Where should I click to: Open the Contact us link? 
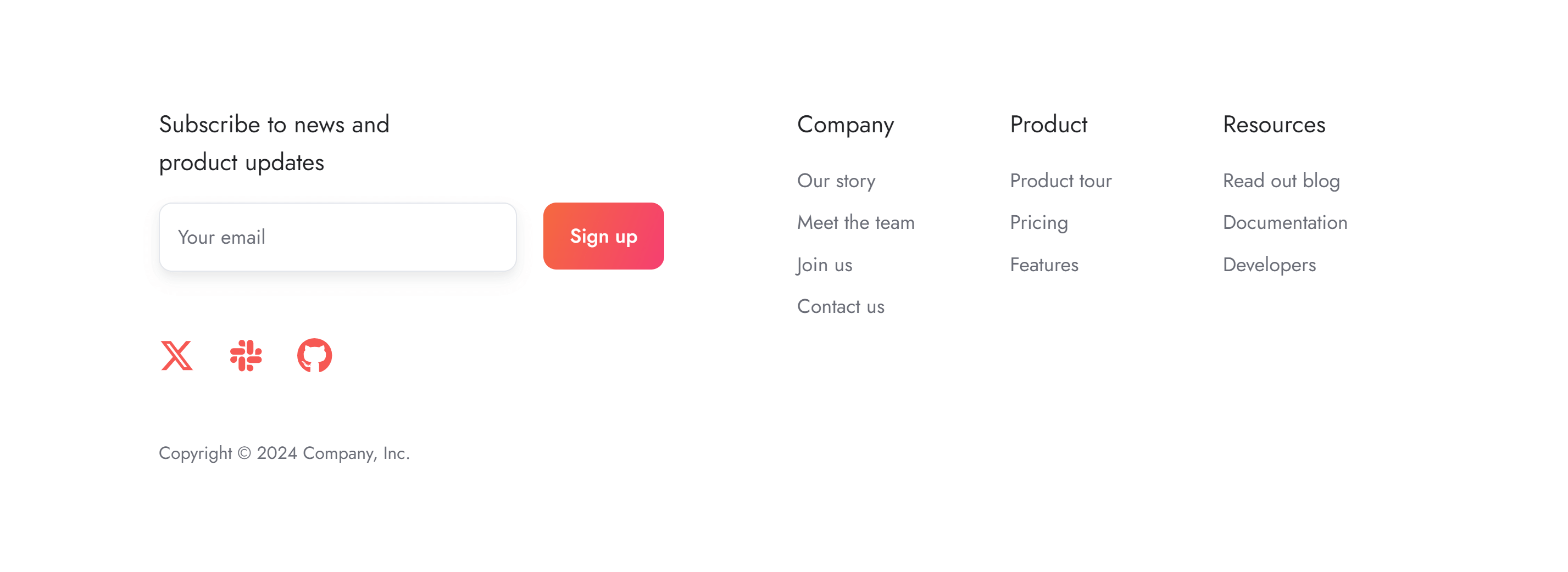pyautogui.click(x=840, y=306)
